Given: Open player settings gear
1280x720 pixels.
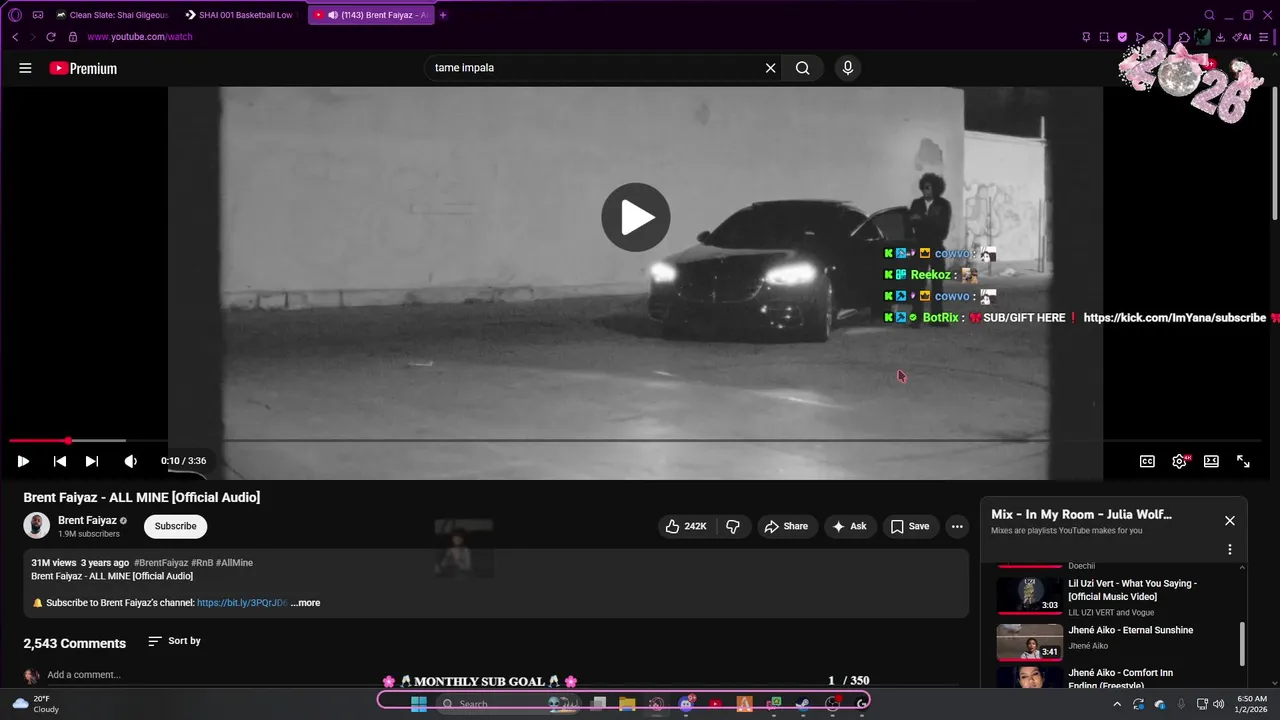Looking at the screenshot, I should 1180,461.
